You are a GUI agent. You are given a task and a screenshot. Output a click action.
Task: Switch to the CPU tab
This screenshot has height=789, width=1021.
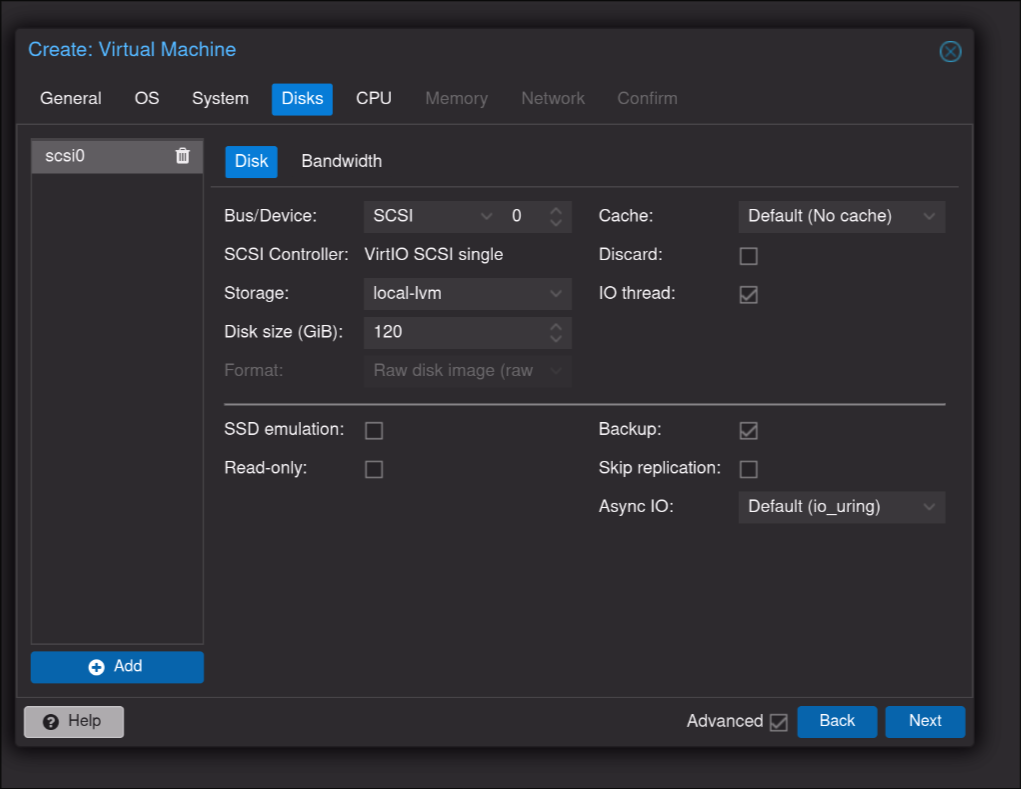374,99
